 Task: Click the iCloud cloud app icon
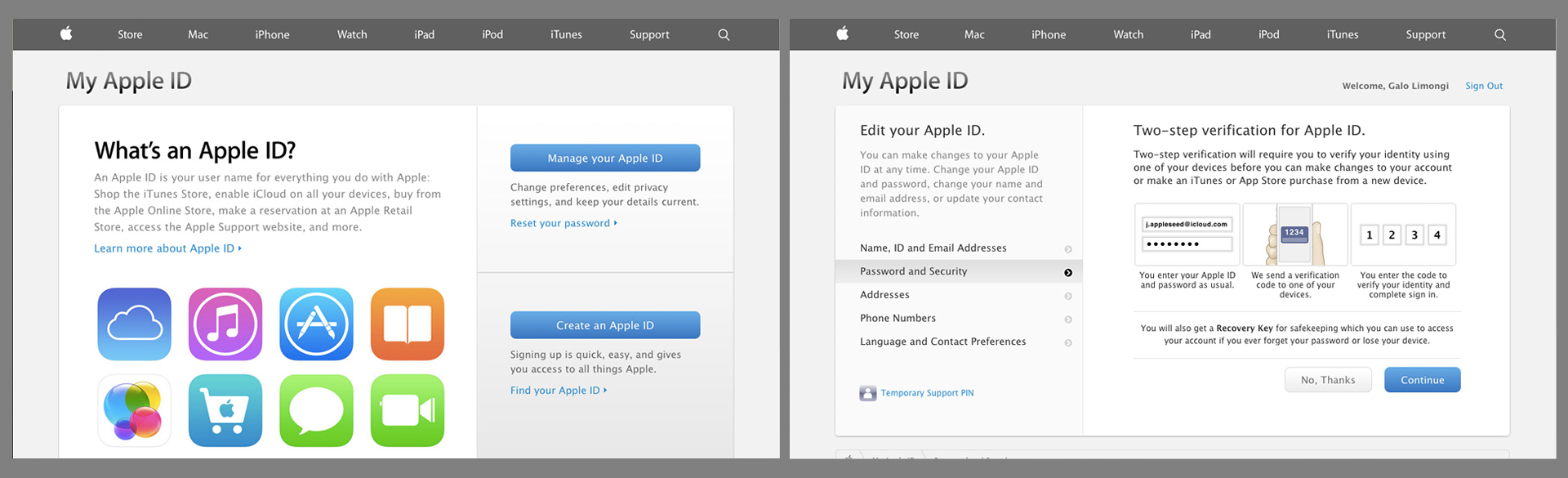134,324
